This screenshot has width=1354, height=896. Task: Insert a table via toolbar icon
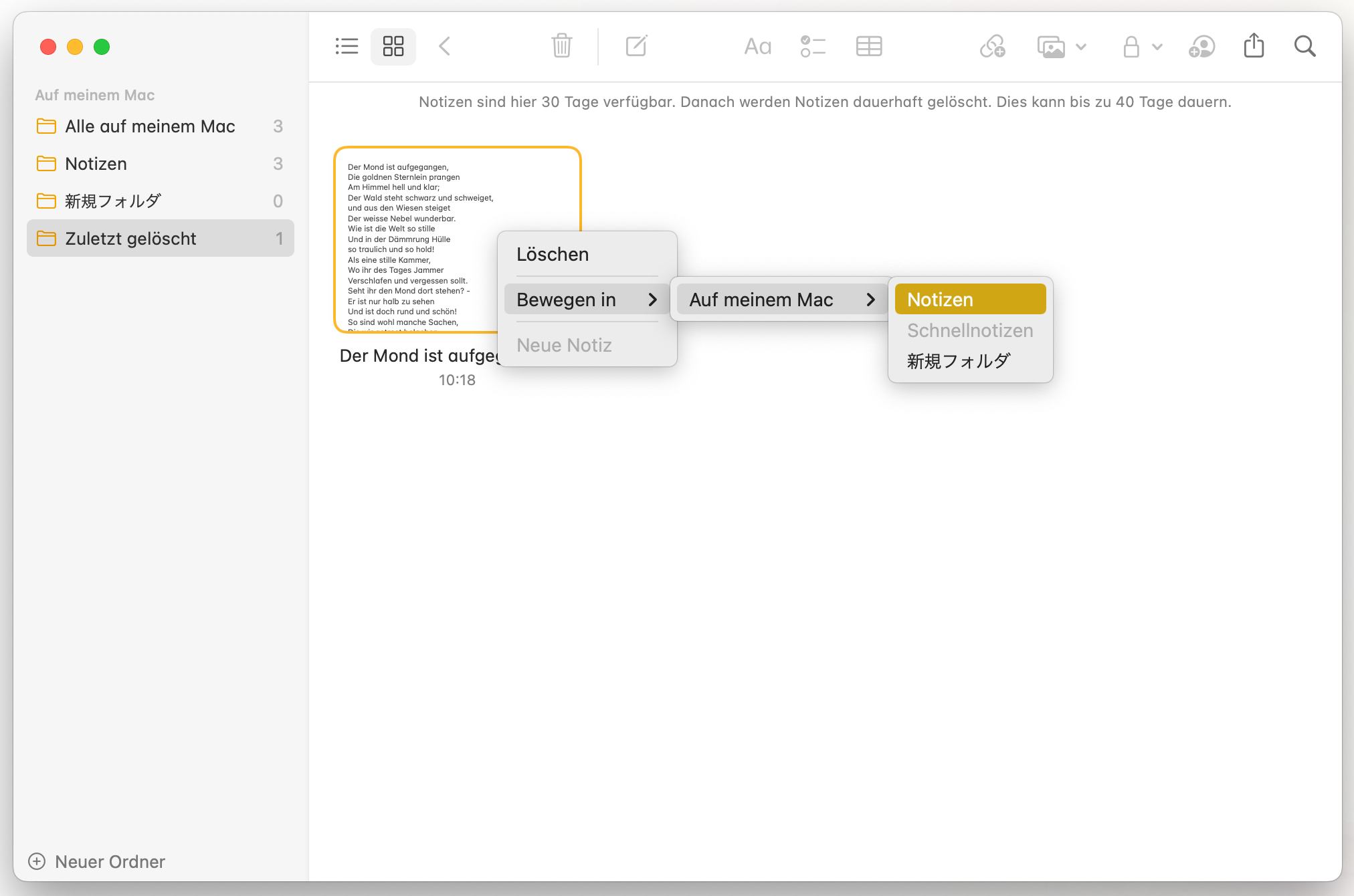[x=869, y=46]
